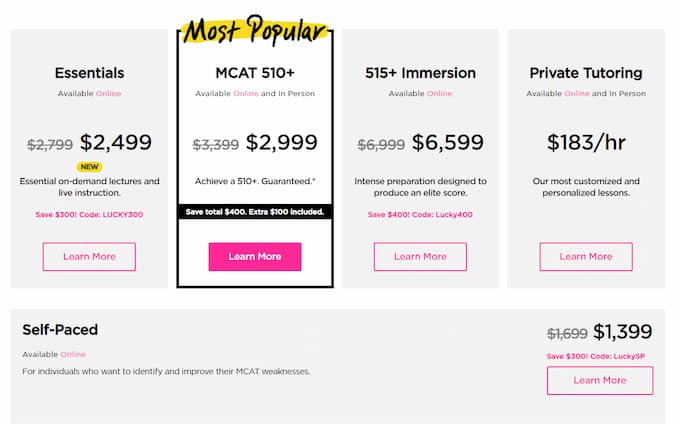Click the 515+ Immersion heading

pyautogui.click(x=420, y=73)
